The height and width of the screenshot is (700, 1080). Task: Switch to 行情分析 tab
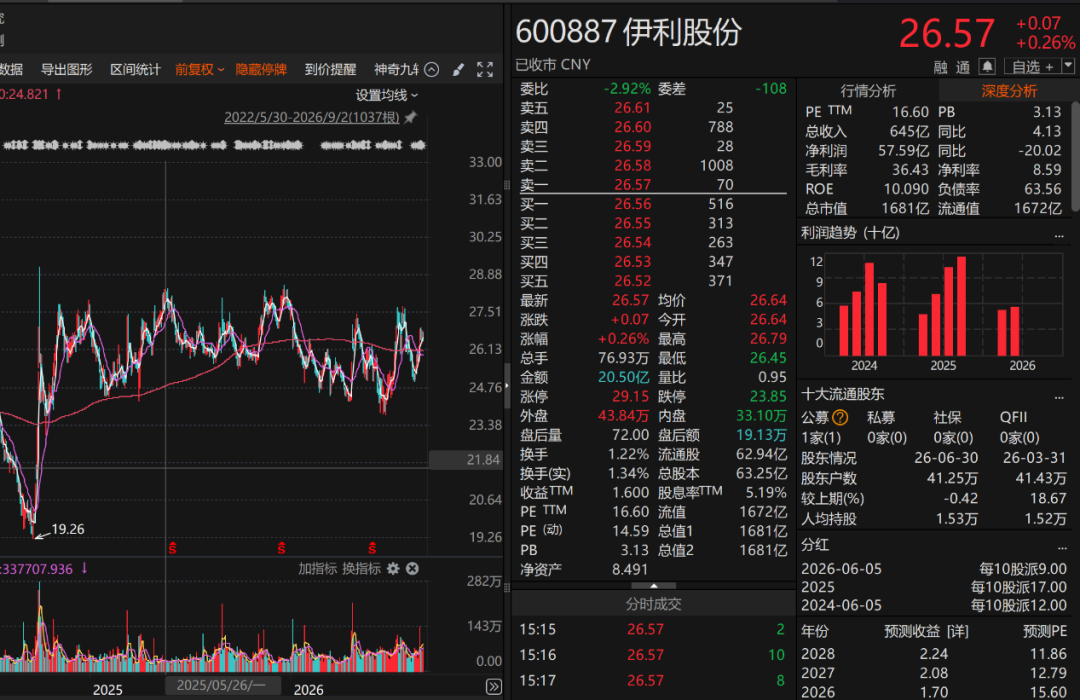click(x=869, y=91)
